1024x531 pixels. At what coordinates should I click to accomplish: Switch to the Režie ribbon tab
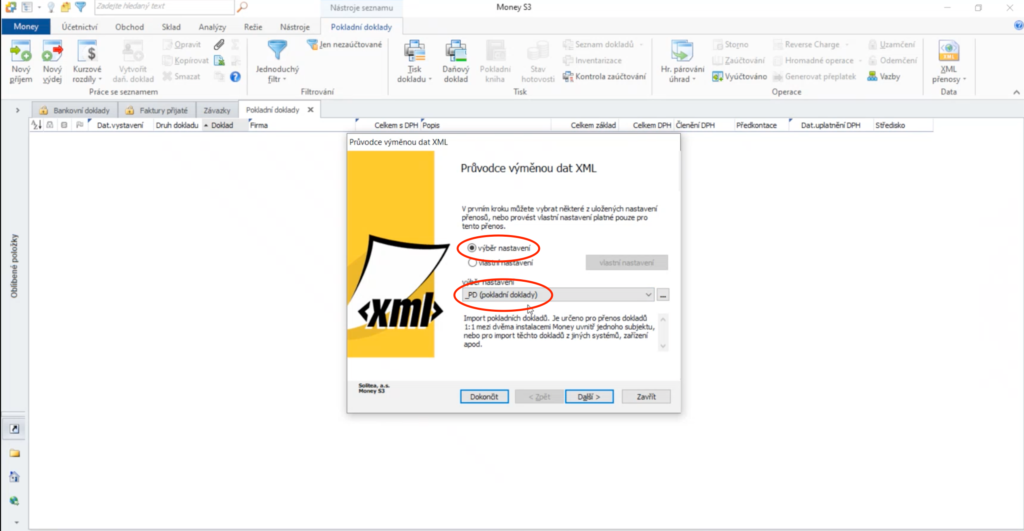point(253,27)
